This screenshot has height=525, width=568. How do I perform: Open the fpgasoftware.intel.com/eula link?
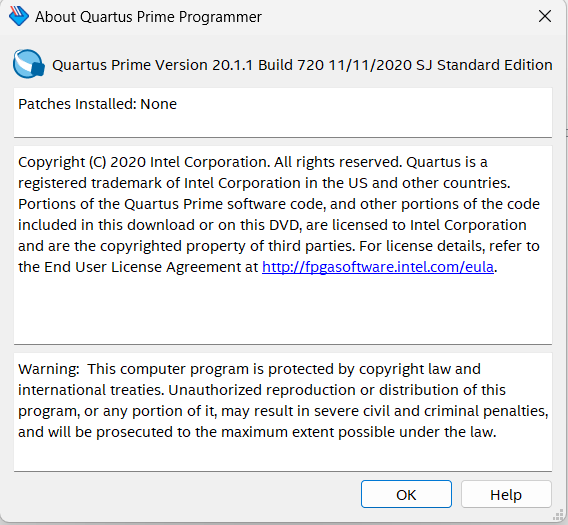click(x=378, y=267)
